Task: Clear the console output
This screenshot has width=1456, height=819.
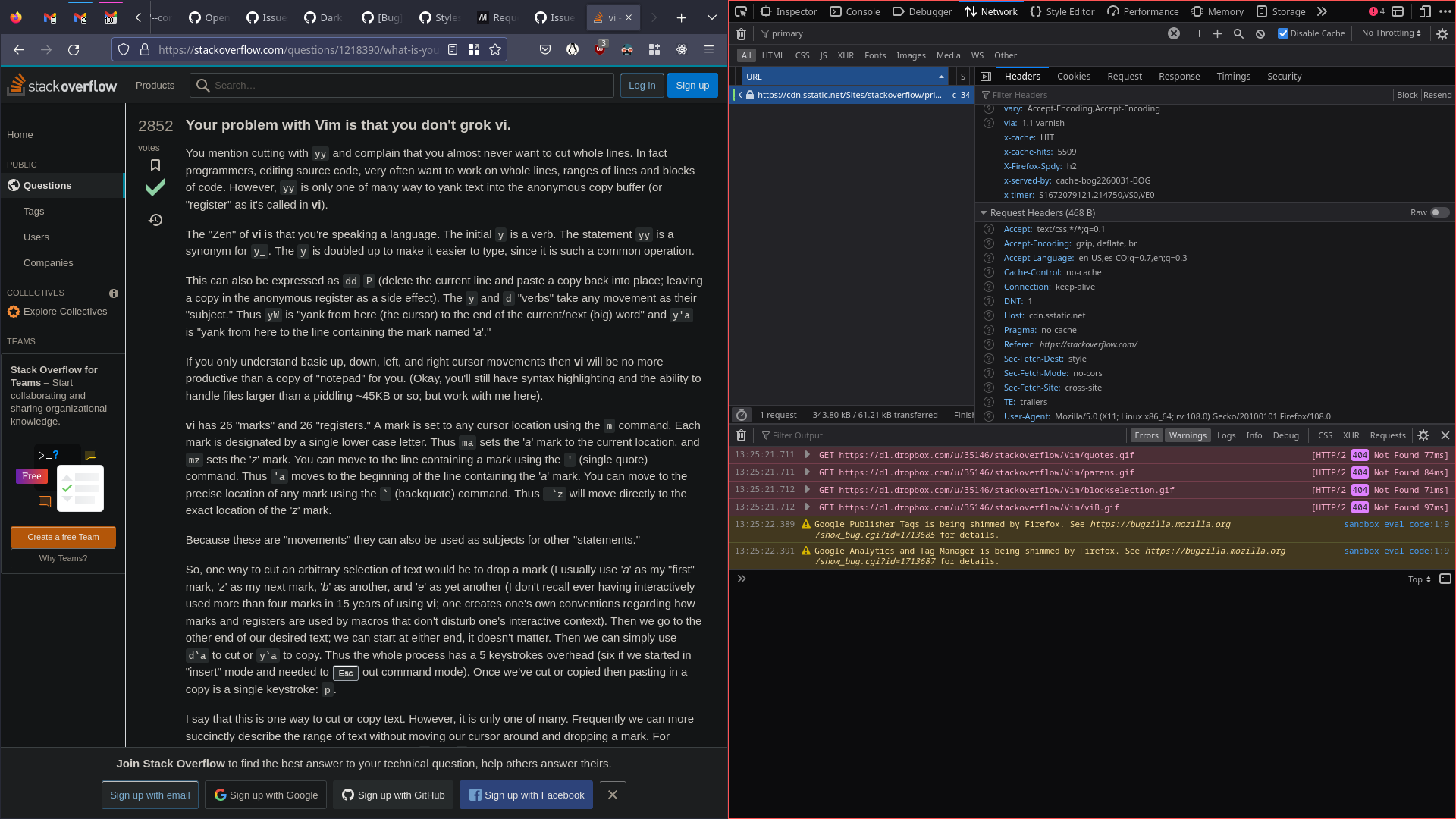Action: [x=741, y=435]
